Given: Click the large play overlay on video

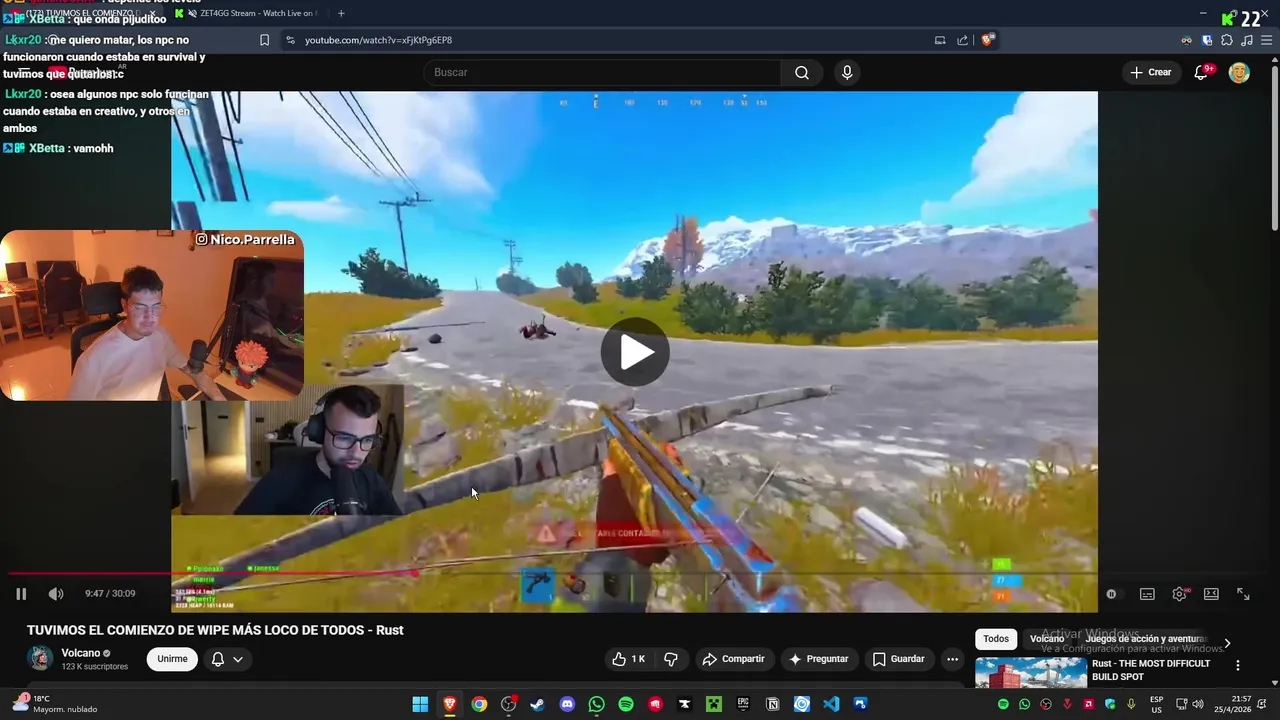Looking at the screenshot, I should 635,352.
